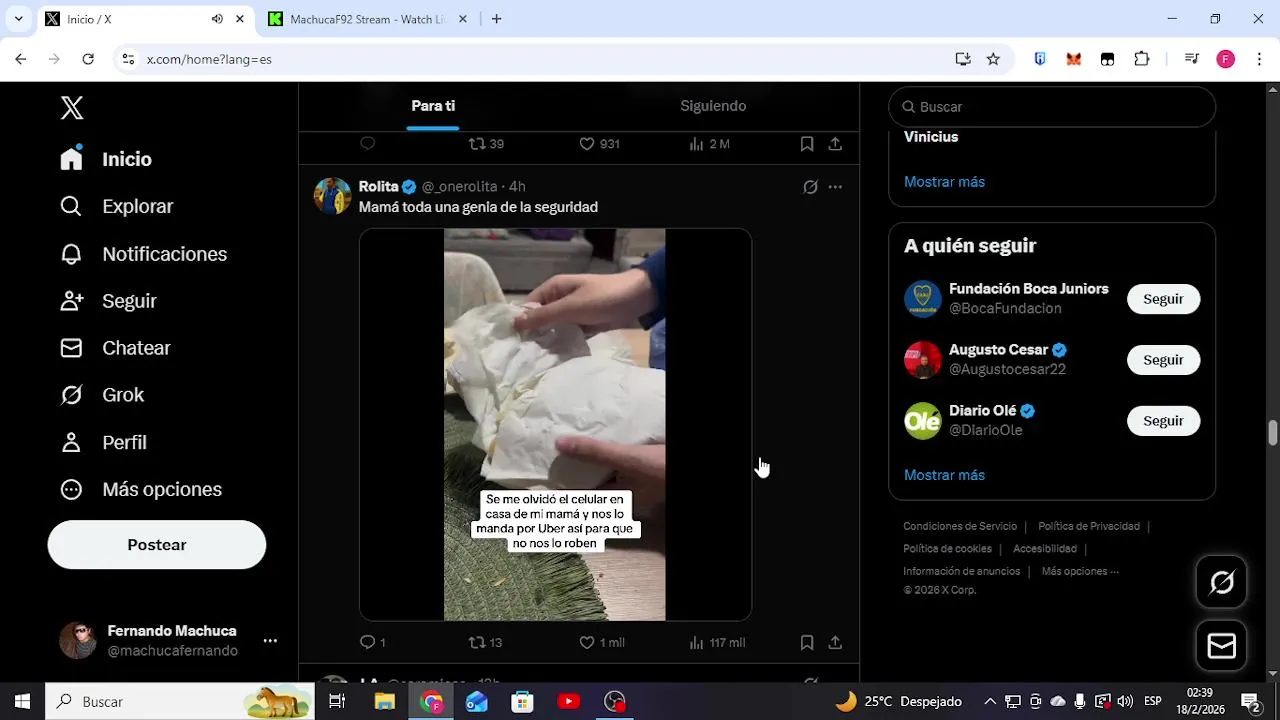
Task: Click the Buscar search field on X
Action: (x=1052, y=107)
